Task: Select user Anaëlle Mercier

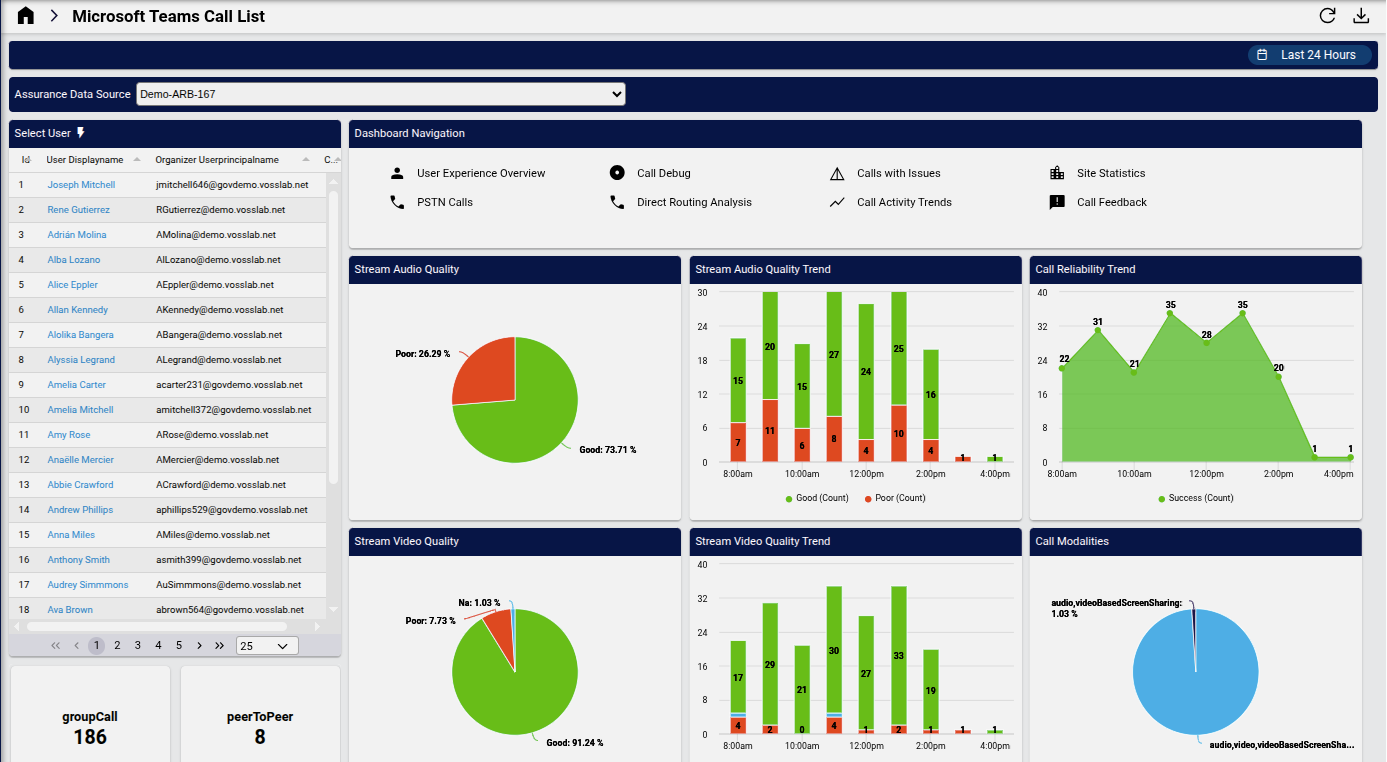Action: coord(79,460)
